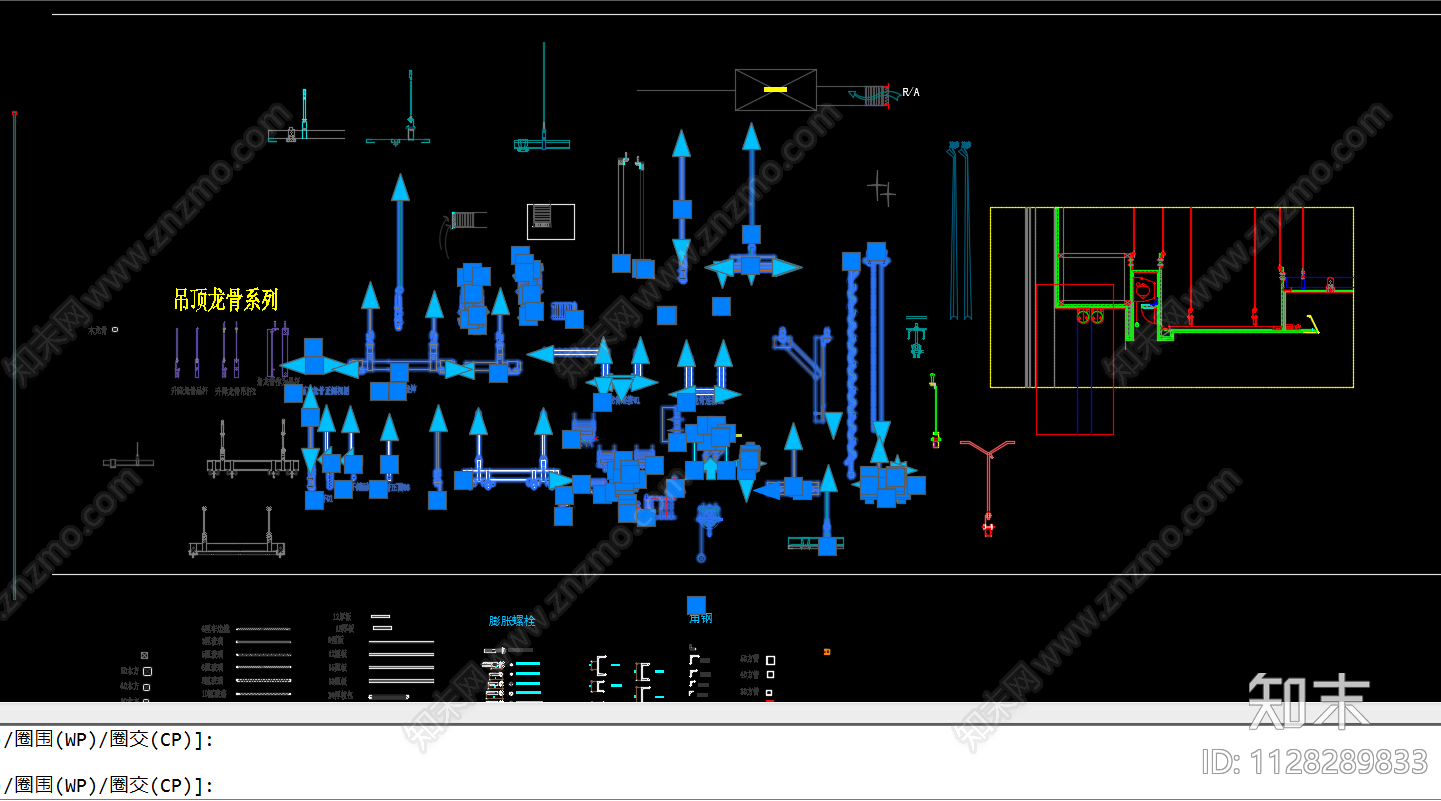Click the blue grip above 角钢 label

[696, 605]
